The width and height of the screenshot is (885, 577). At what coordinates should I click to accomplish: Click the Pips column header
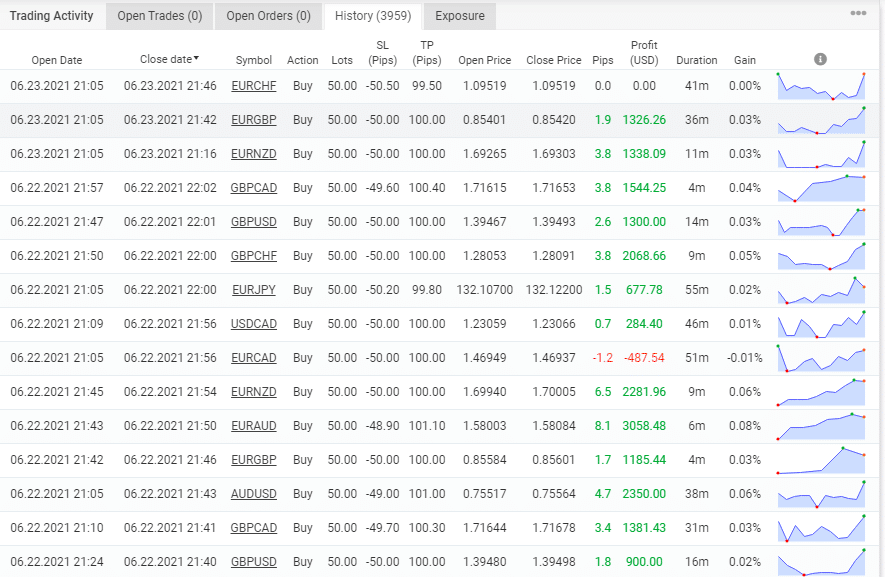[602, 59]
